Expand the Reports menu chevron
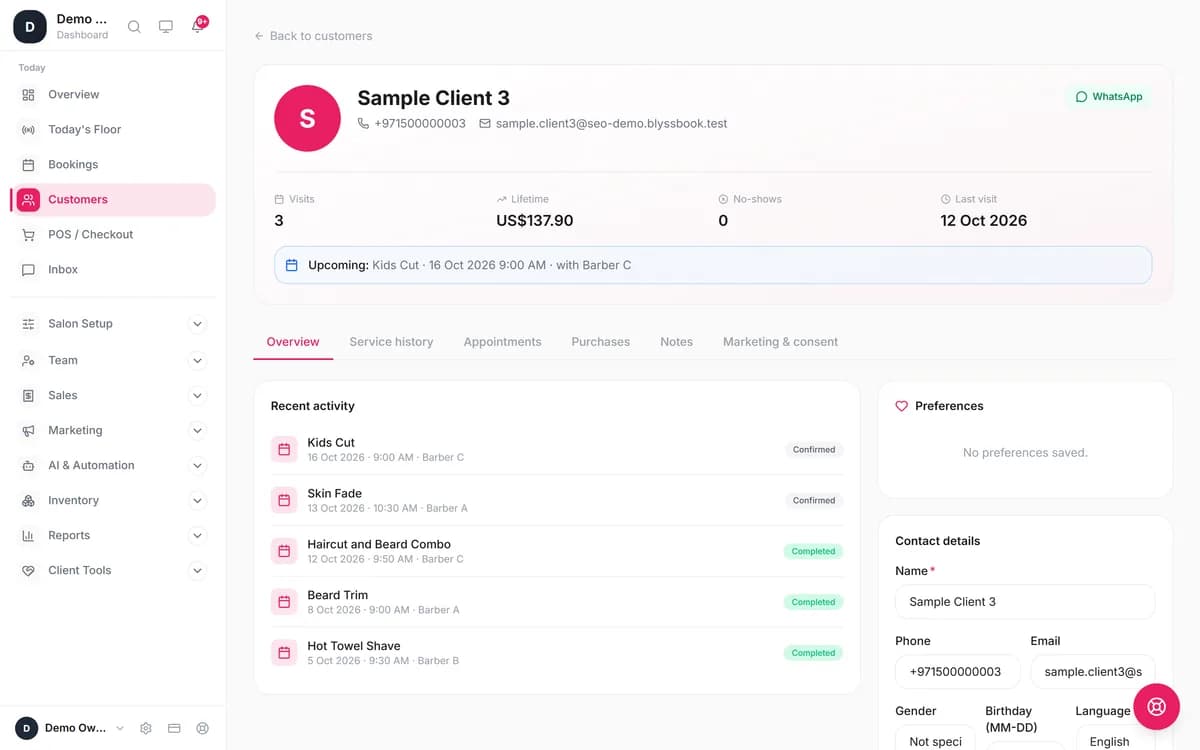This screenshot has width=1200, height=750. click(197, 535)
